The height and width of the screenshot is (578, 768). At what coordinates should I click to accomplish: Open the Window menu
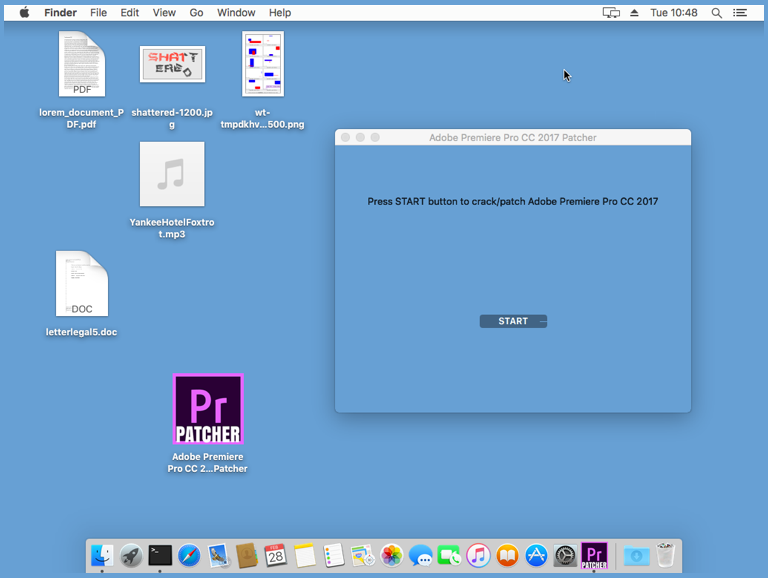pyautogui.click(x=236, y=13)
